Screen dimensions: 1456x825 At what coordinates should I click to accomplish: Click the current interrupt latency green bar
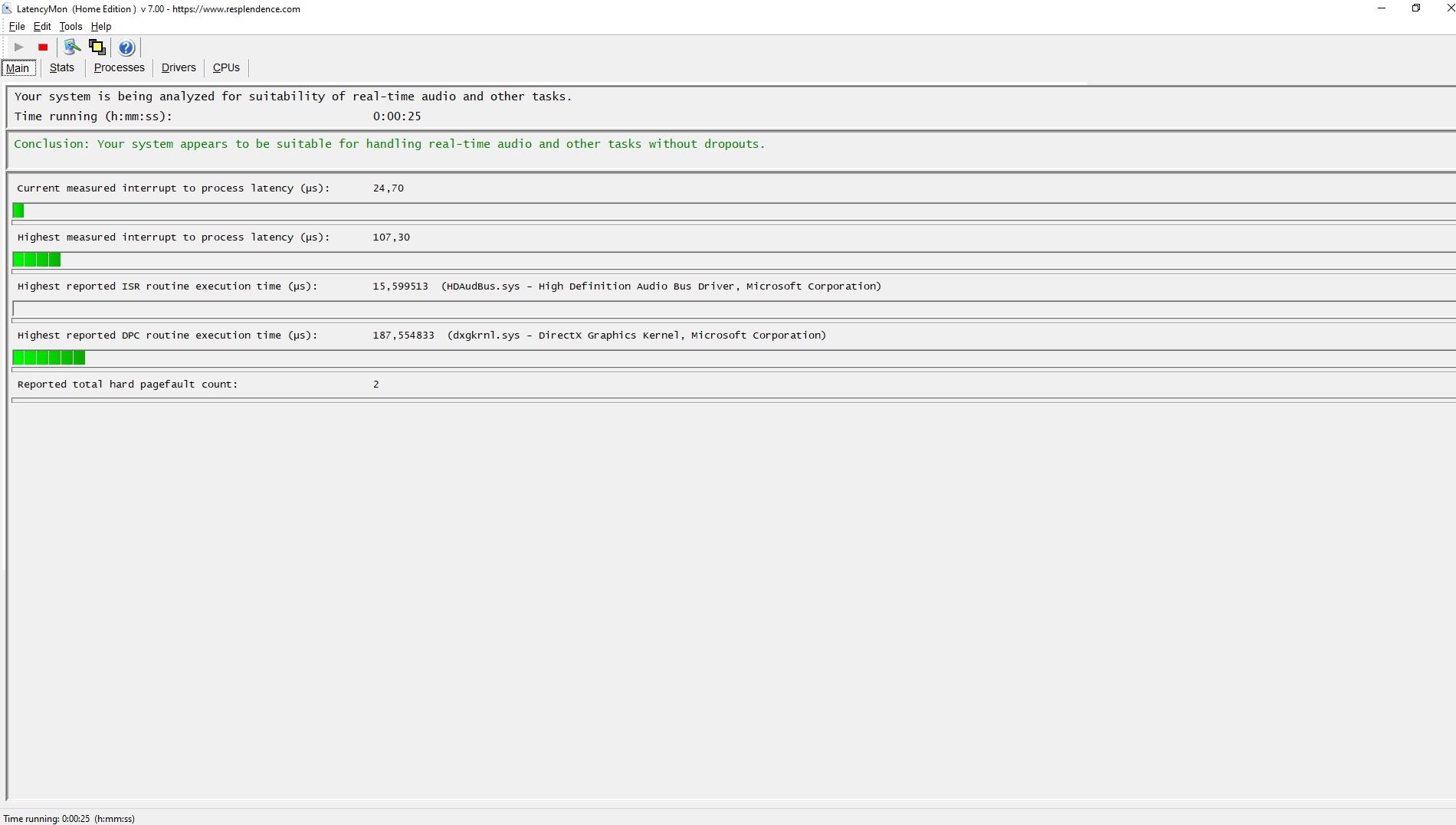[x=18, y=211]
